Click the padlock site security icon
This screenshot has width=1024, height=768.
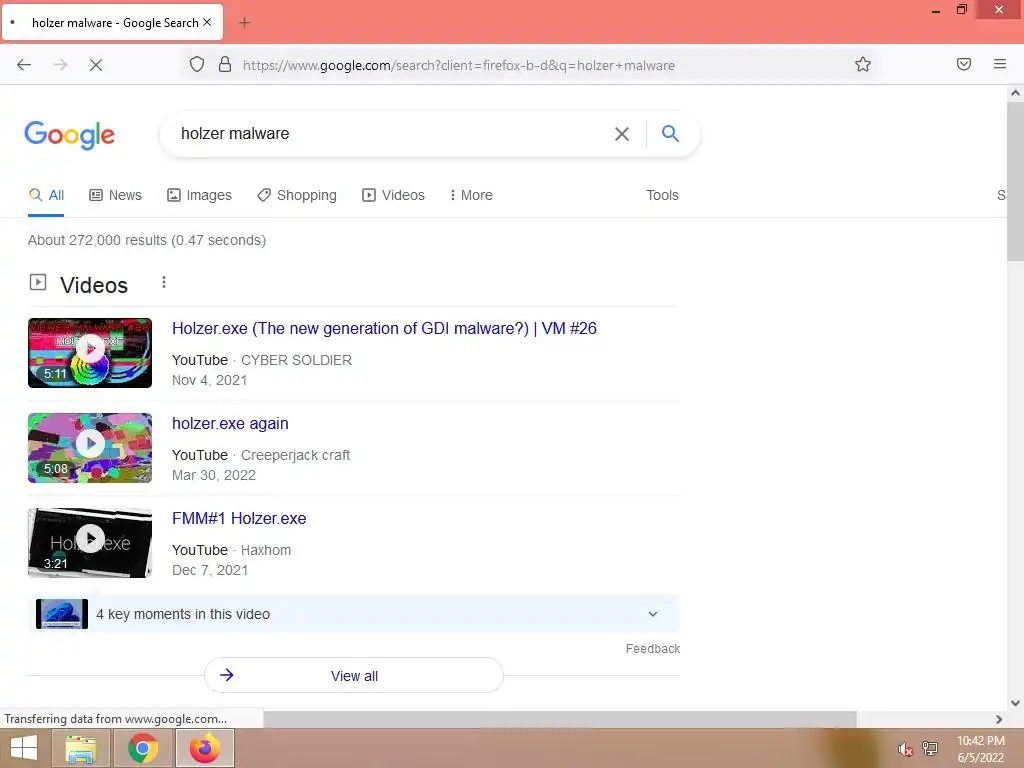point(225,64)
